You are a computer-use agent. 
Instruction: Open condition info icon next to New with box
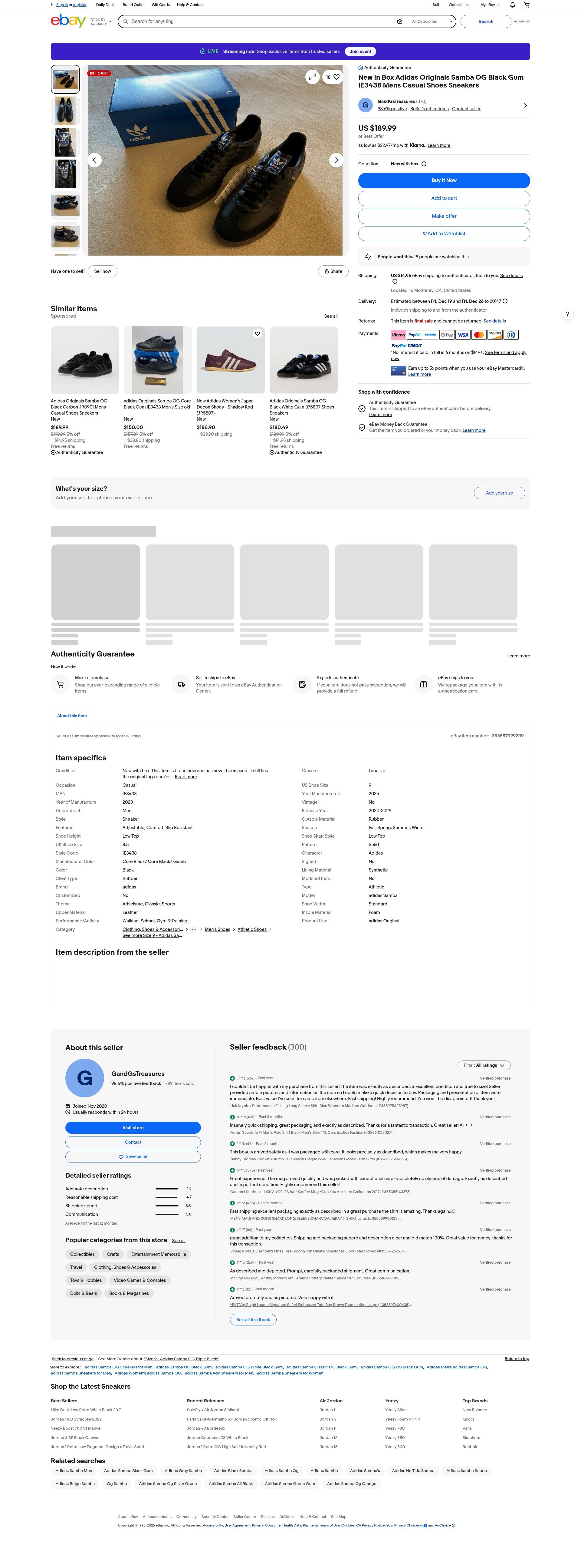click(424, 164)
